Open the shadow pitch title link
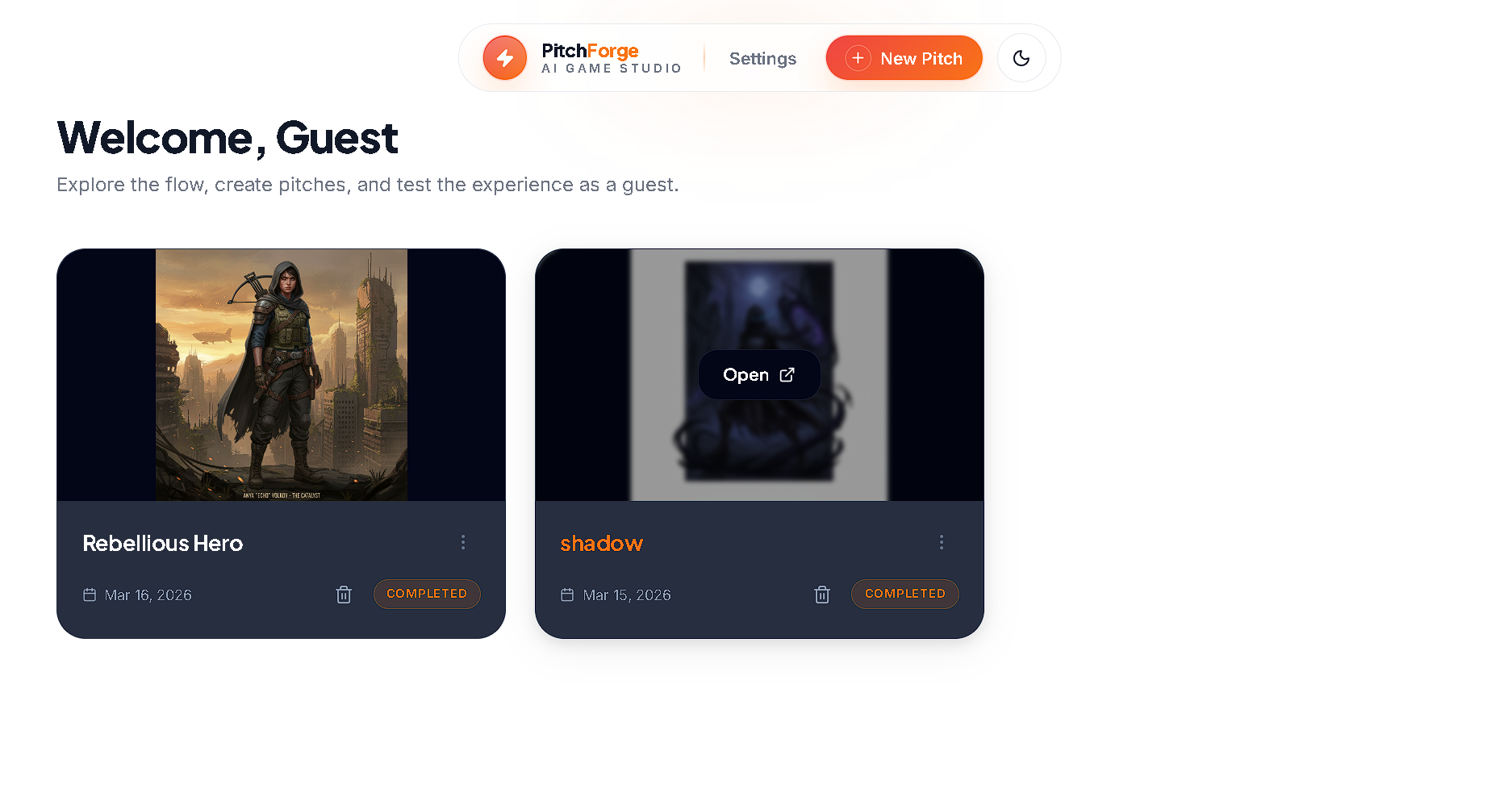The width and height of the screenshot is (1512, 797). [x=602, y=544]
